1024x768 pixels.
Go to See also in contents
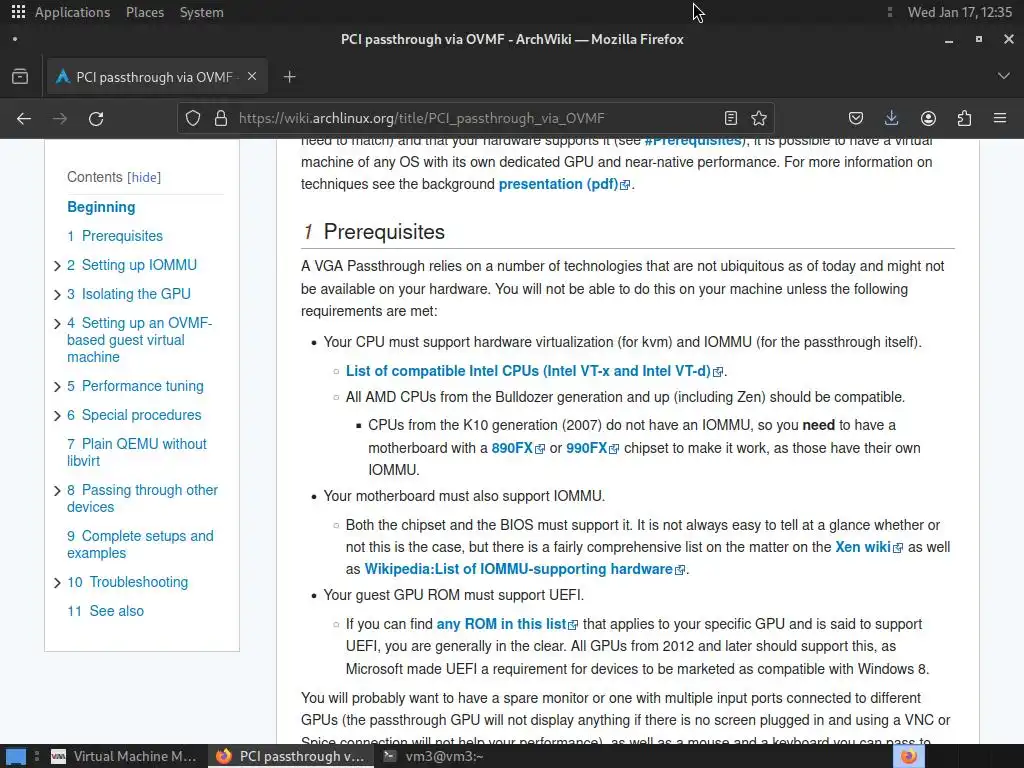(105, 611)
